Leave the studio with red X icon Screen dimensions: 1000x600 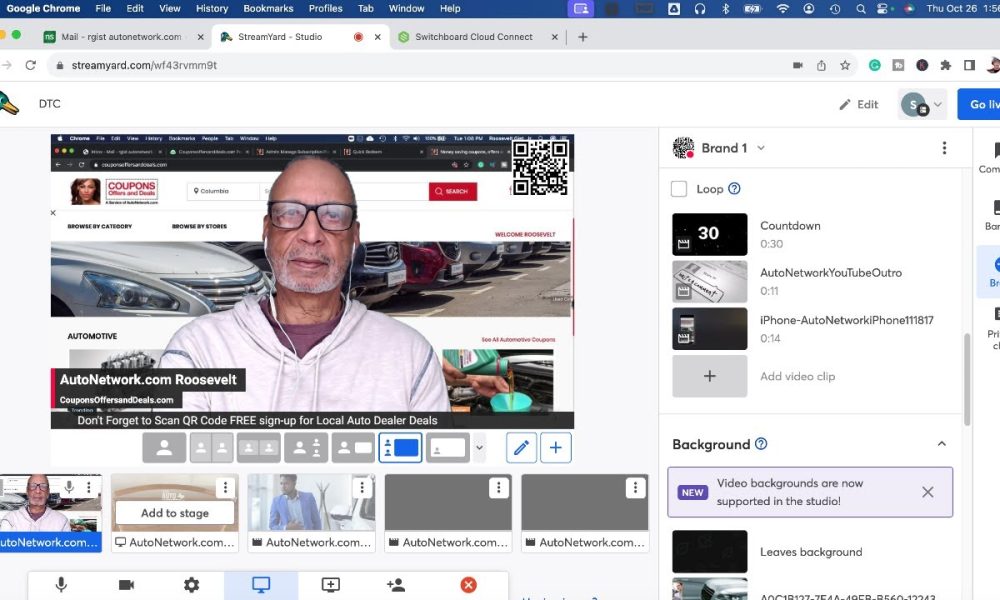point(468,585)
